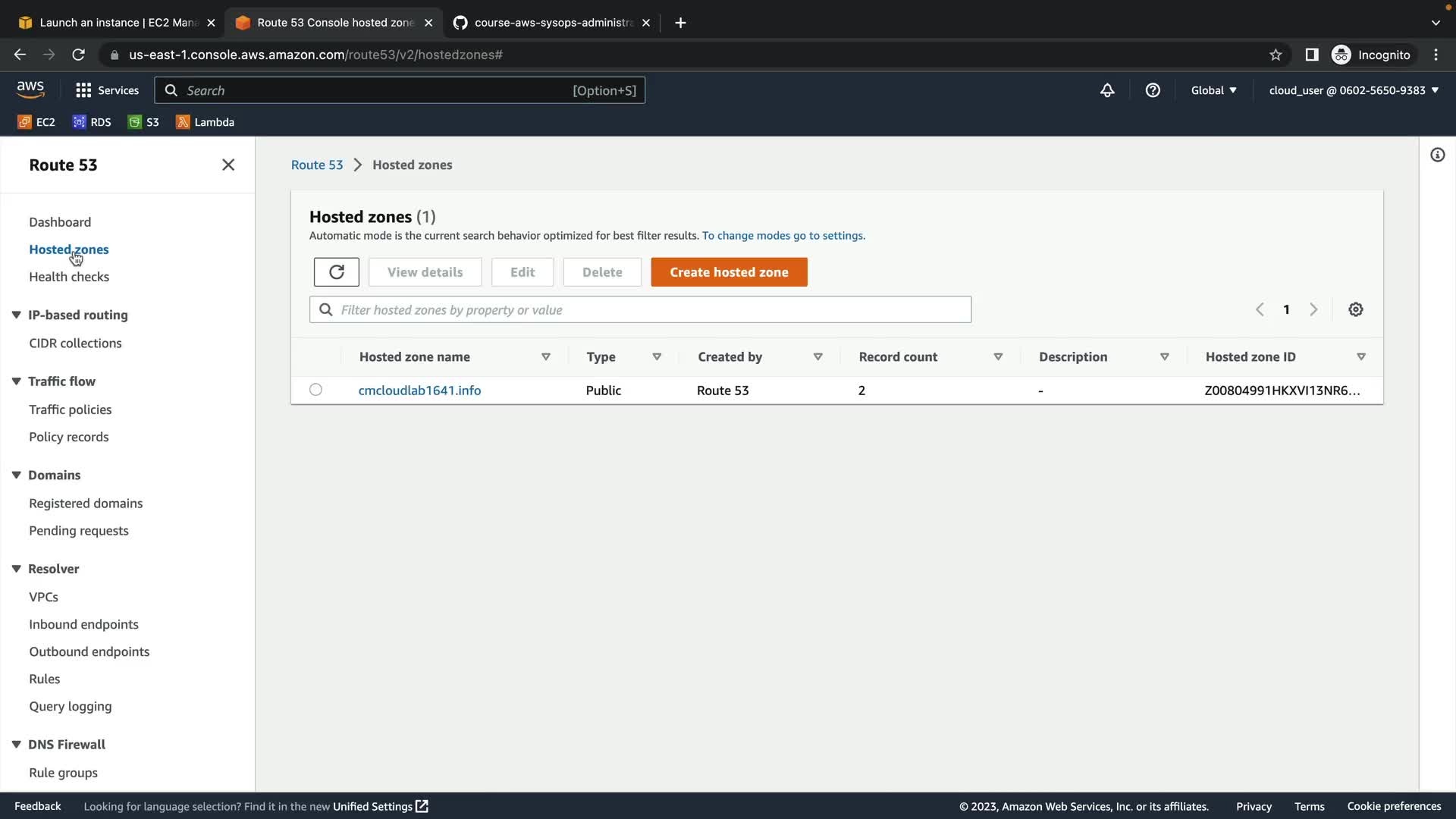1456x819 pixels.
Task: Collapse the Traffic flow section
Action: [17, 381]
